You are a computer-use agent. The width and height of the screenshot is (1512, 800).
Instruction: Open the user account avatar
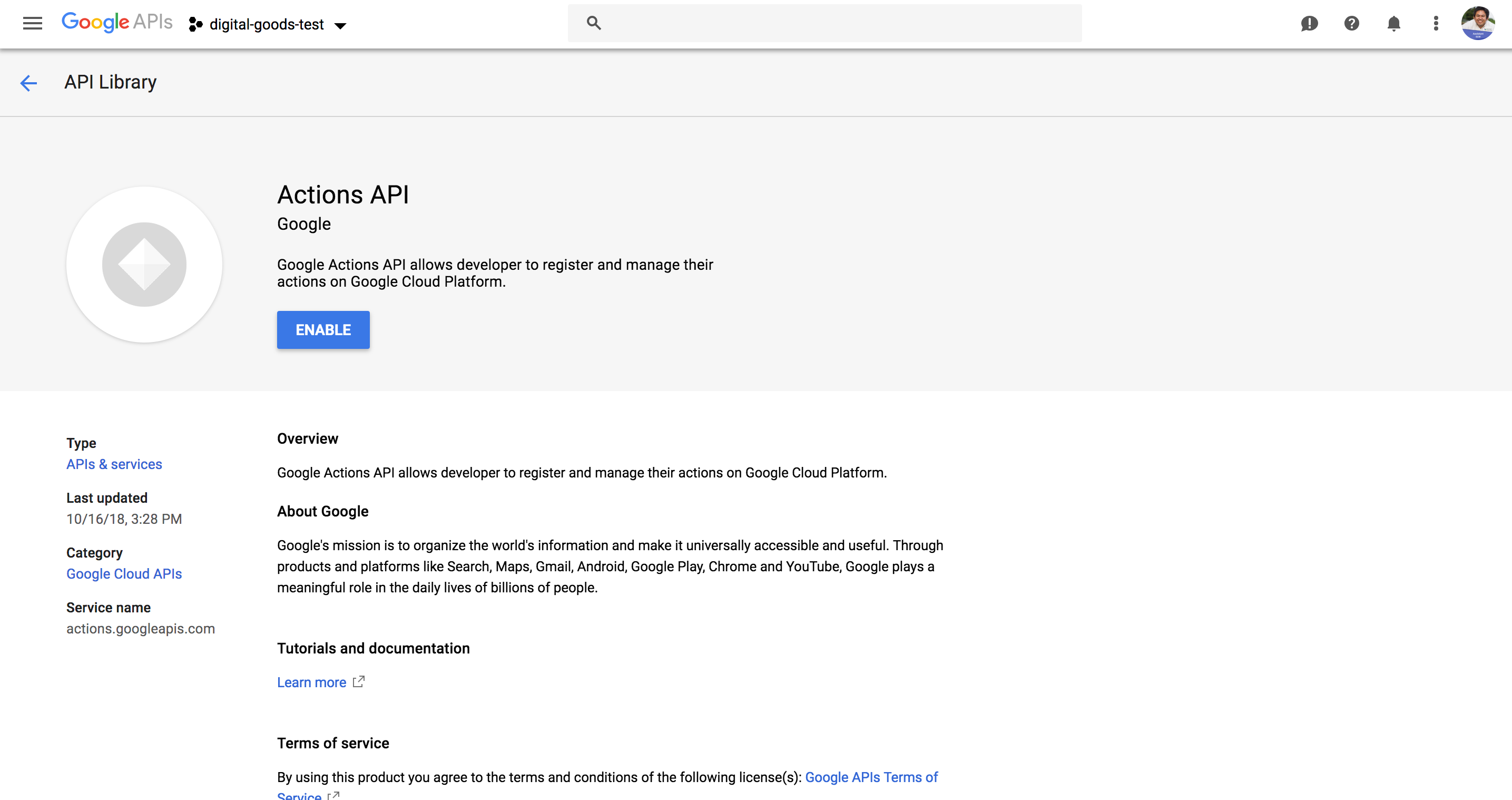pos(1477,24)
